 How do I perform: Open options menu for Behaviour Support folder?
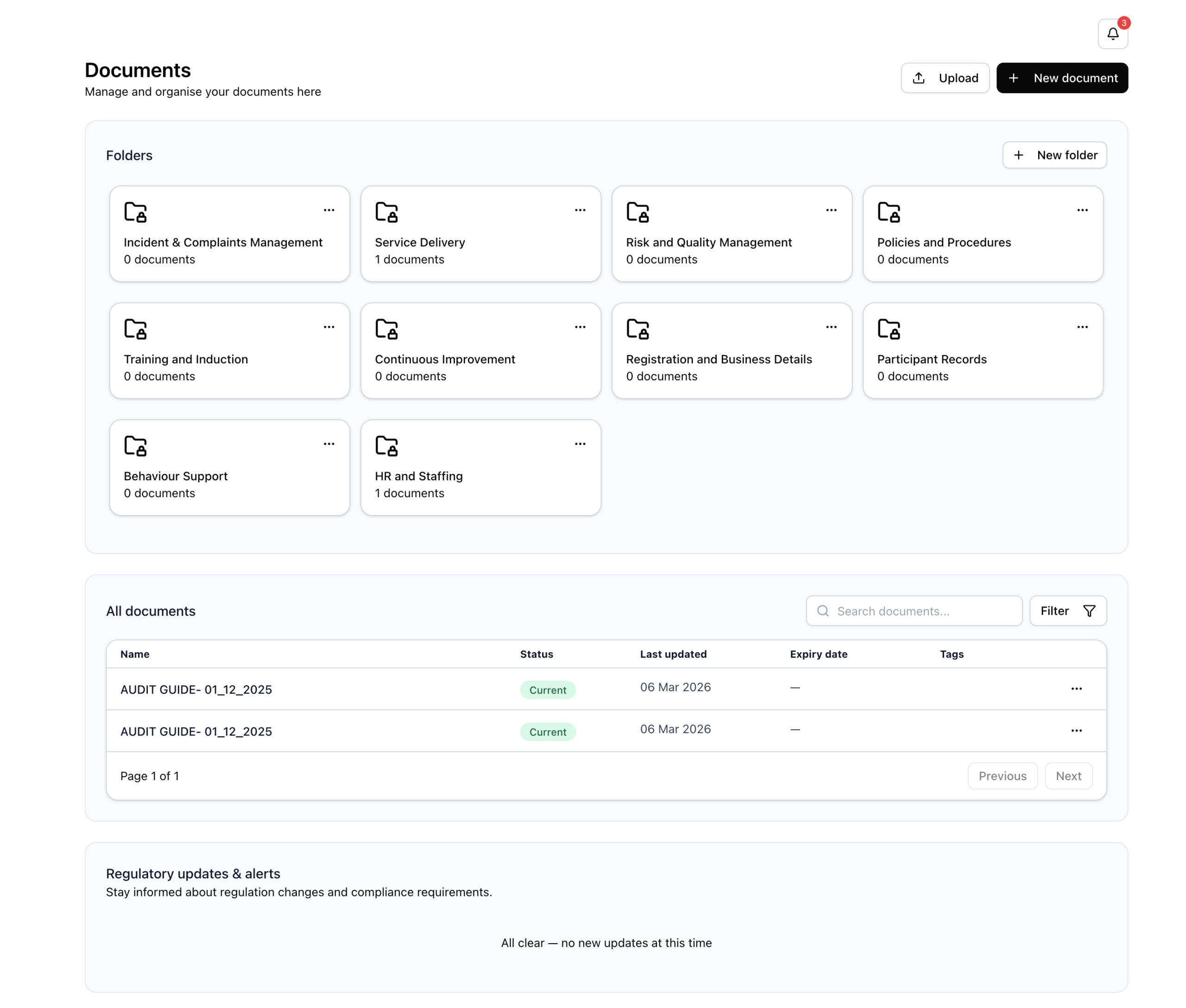tap(328, 444)
